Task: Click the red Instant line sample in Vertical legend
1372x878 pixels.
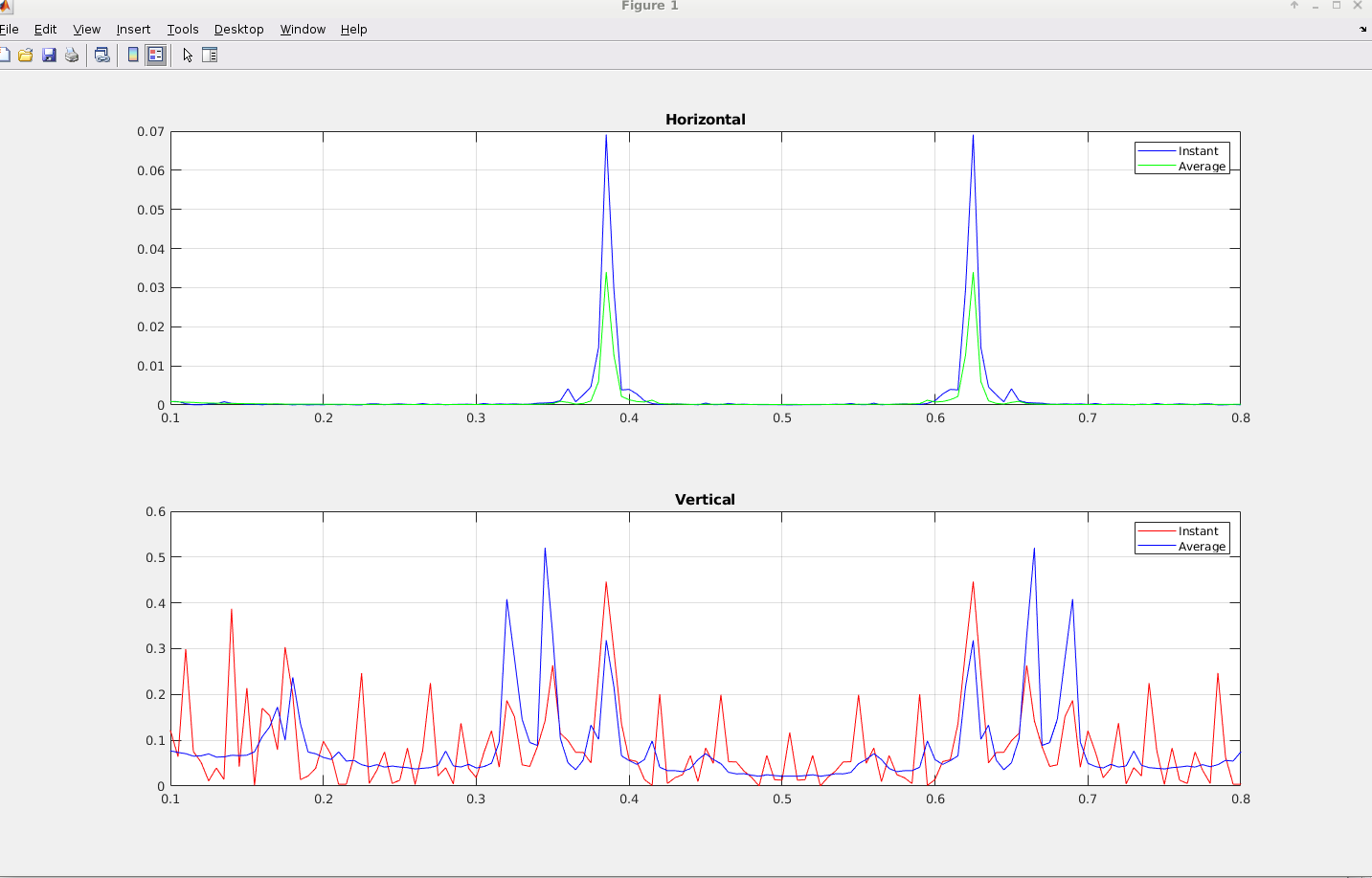Action: tap(1156, 531)
